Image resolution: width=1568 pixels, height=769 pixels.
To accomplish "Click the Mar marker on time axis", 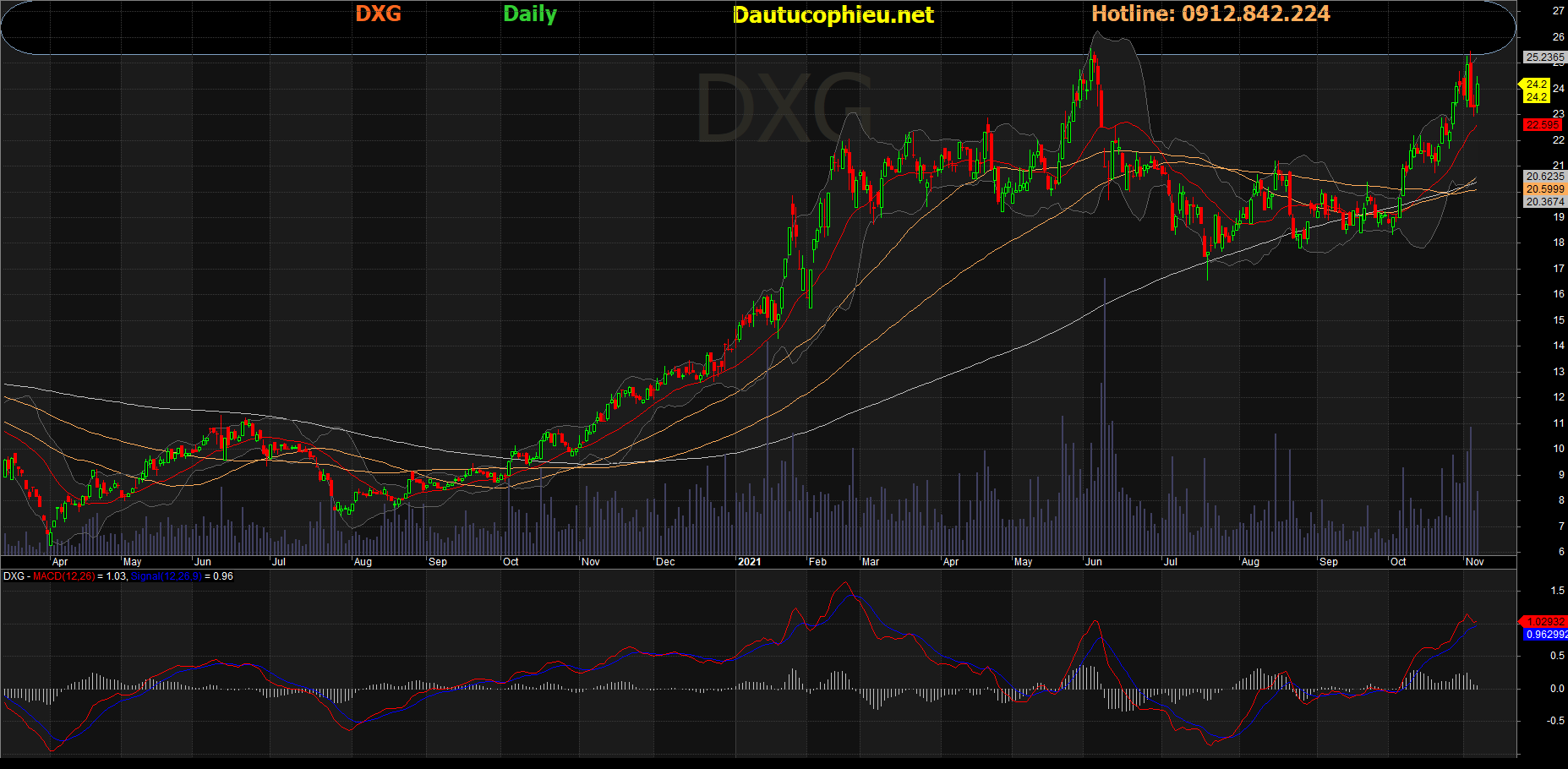I will pos(870,562).
